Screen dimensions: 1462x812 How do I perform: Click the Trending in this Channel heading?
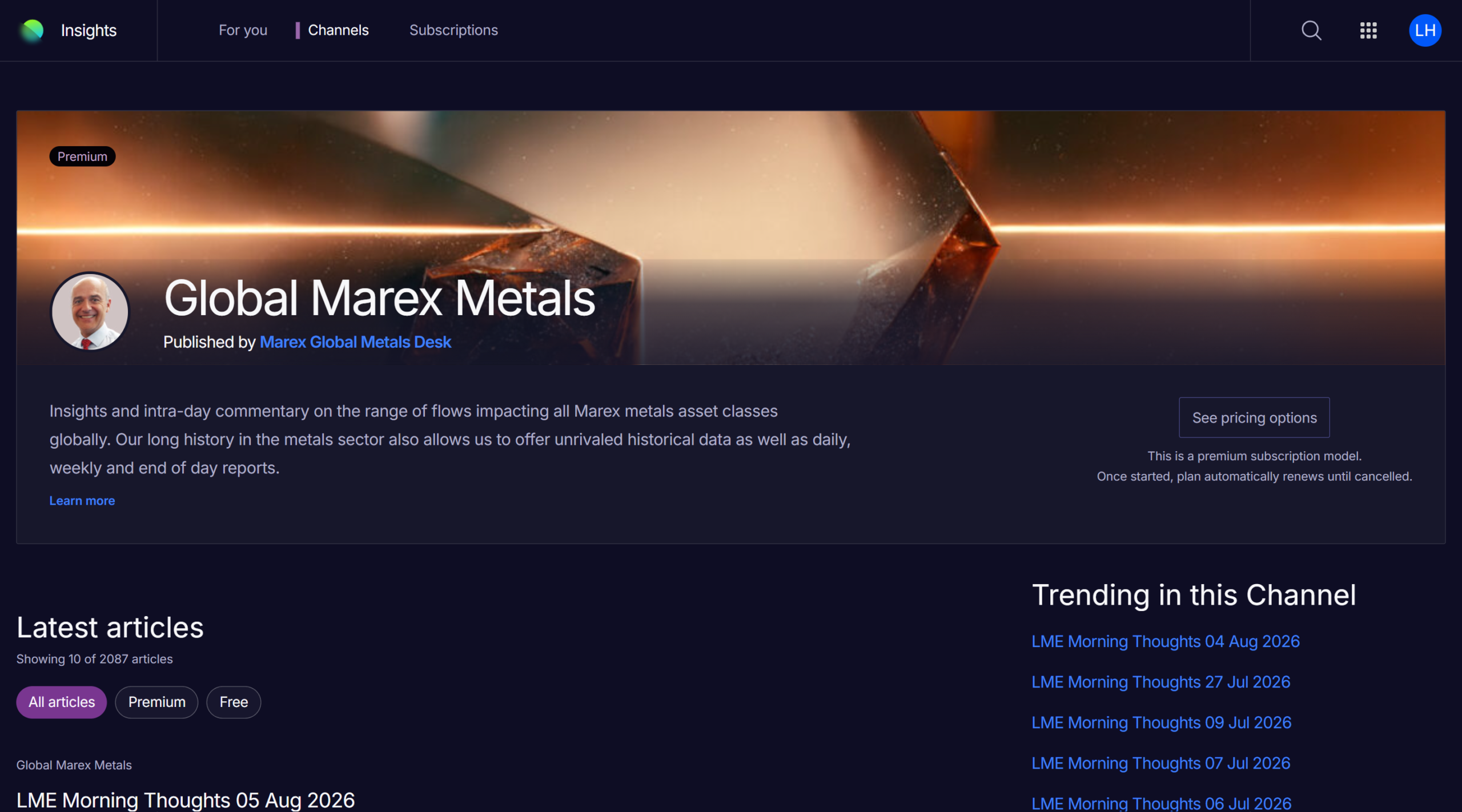[x=1194, y=595]
